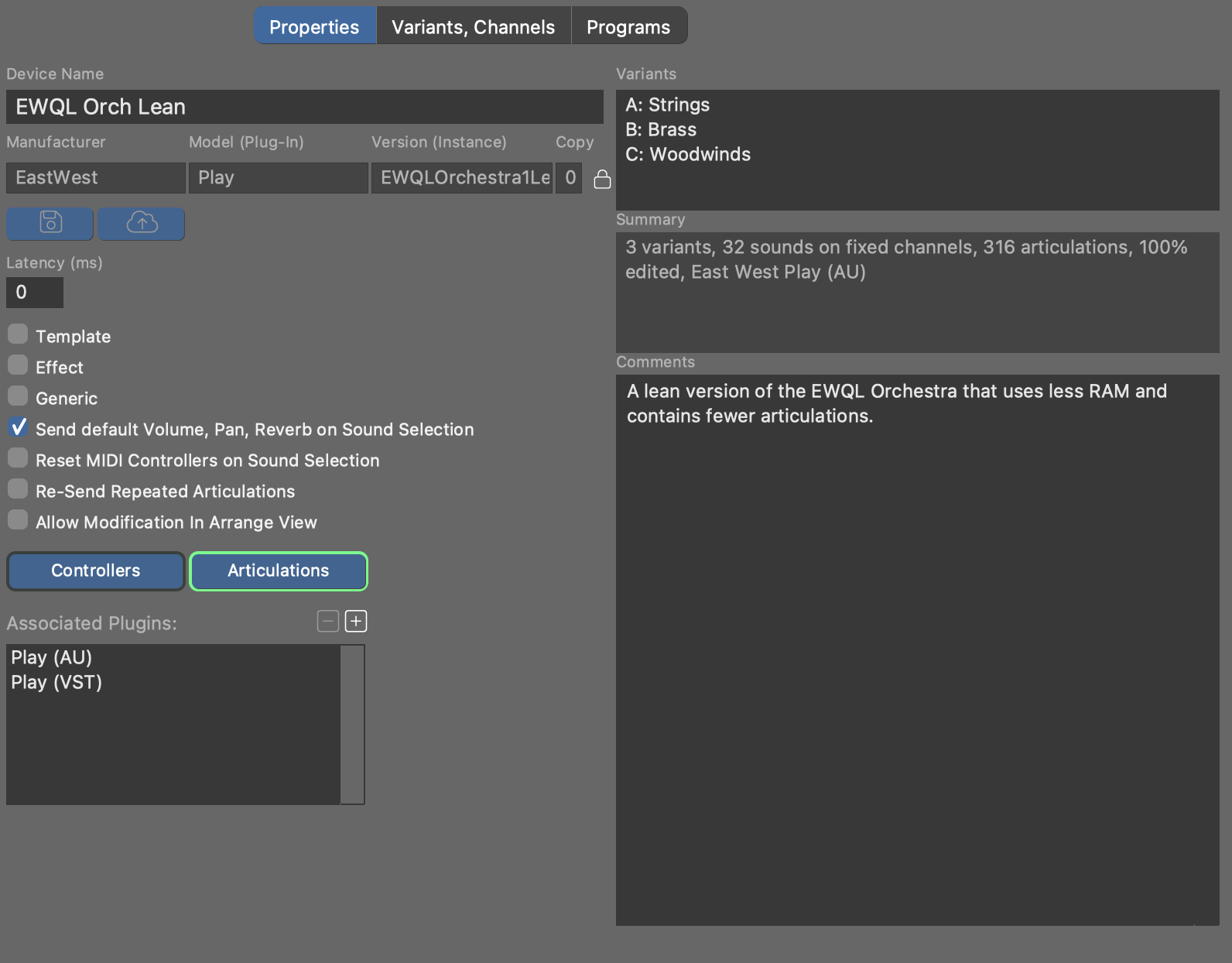
Task: Add an associated plugin with plus icon
Action: click(356, 621)
